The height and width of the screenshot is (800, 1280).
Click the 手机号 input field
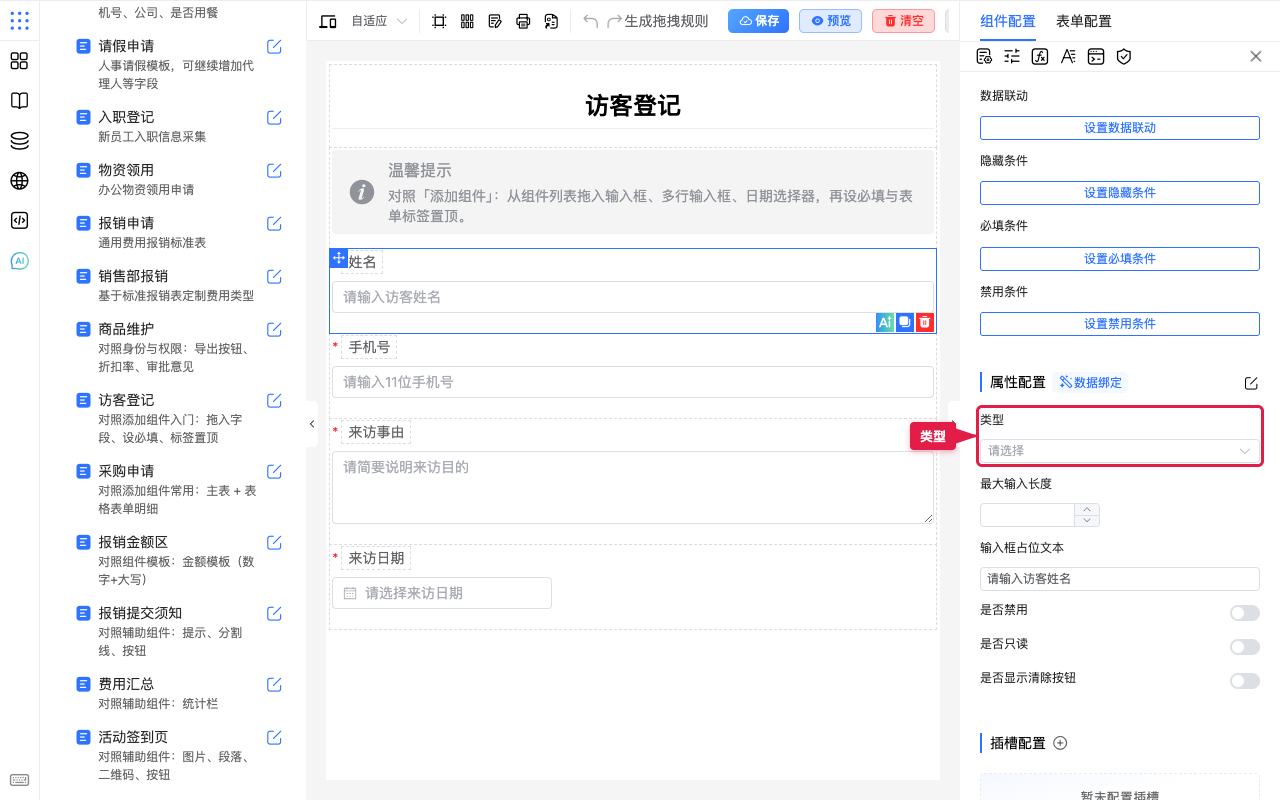tap(632, 382)
